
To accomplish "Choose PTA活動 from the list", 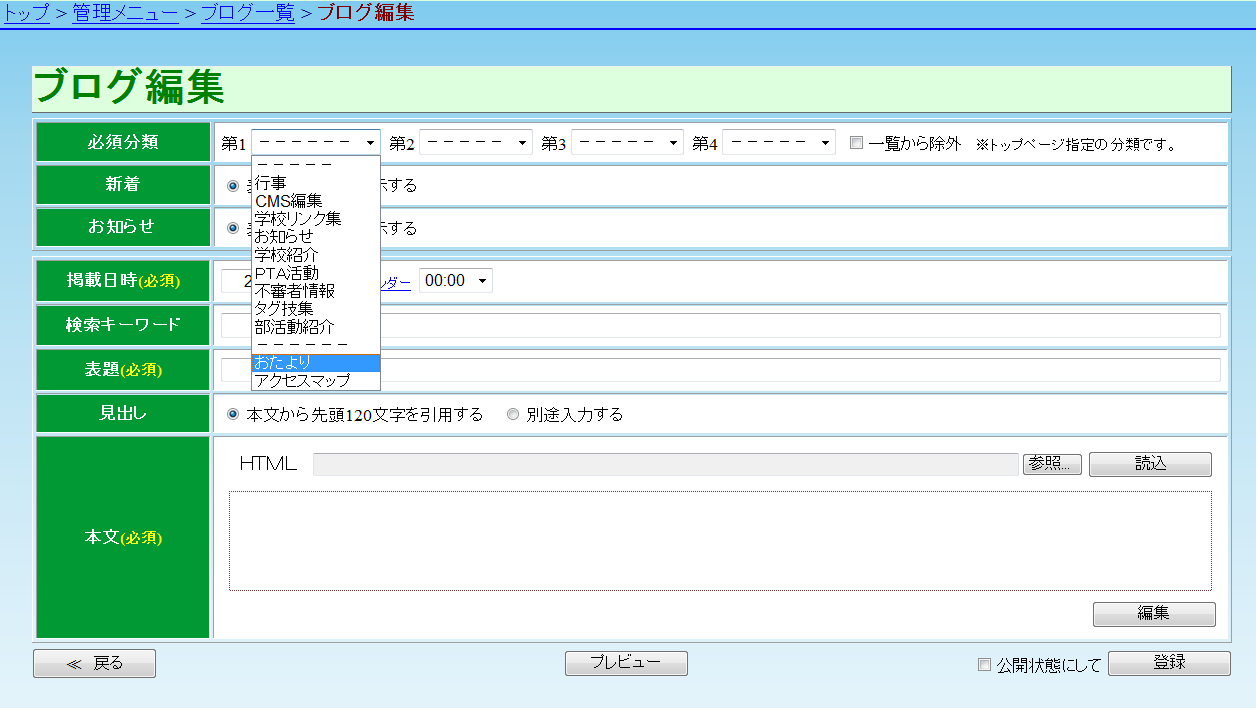I will pos(316,273).
